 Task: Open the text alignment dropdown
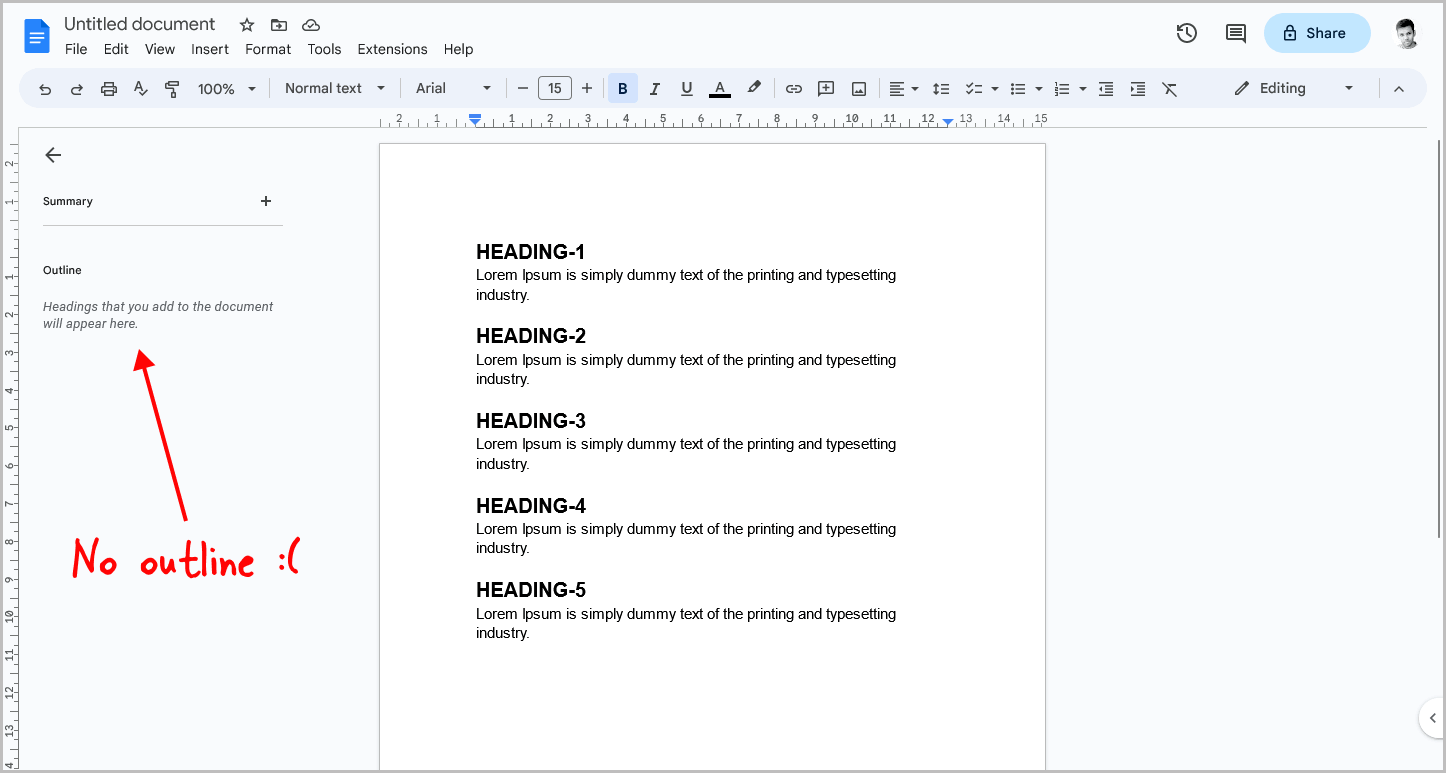pos(904,89)
